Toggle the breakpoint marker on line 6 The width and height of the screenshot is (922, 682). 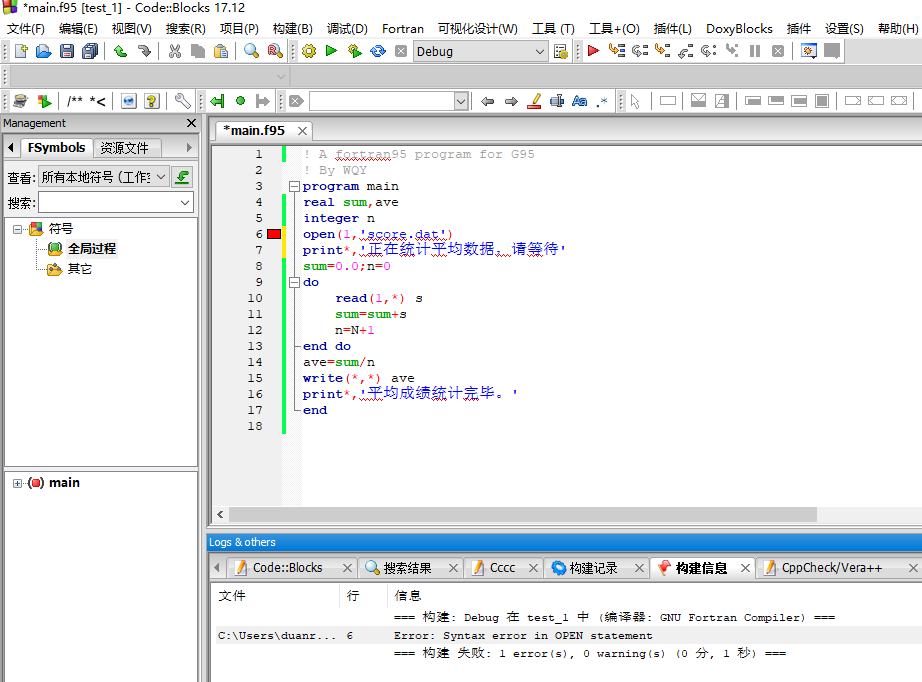[x=274, y=234]
